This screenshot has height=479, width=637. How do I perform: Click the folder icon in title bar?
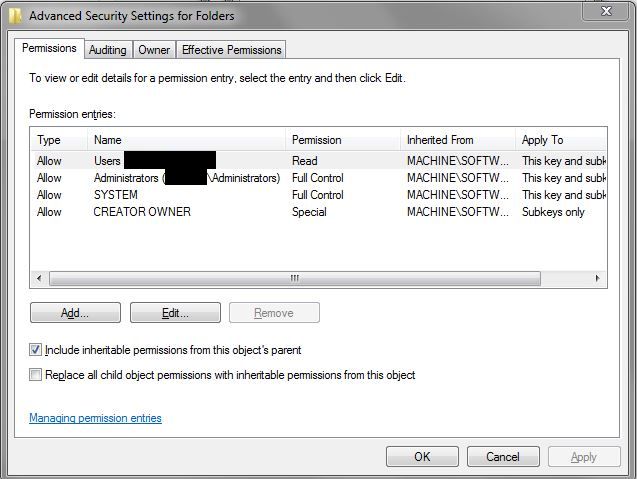15,15
